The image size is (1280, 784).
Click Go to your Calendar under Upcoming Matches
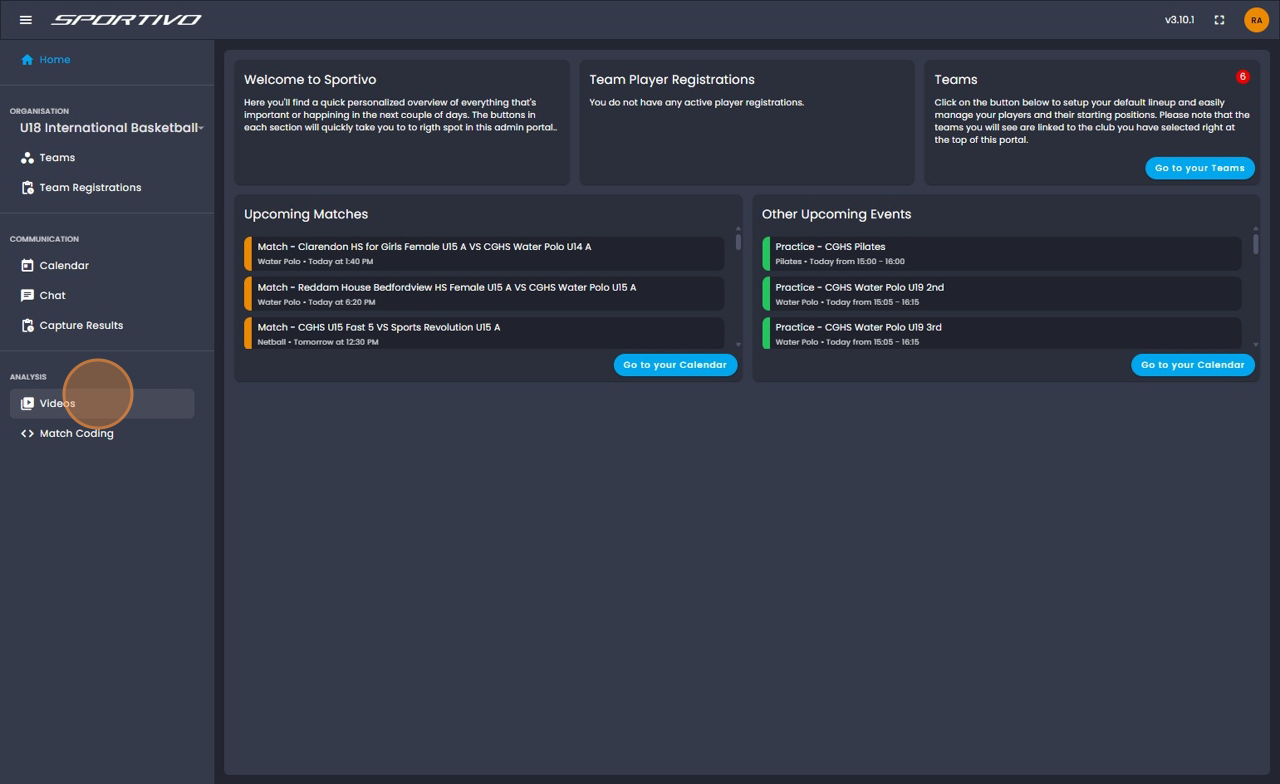(675, 365)
